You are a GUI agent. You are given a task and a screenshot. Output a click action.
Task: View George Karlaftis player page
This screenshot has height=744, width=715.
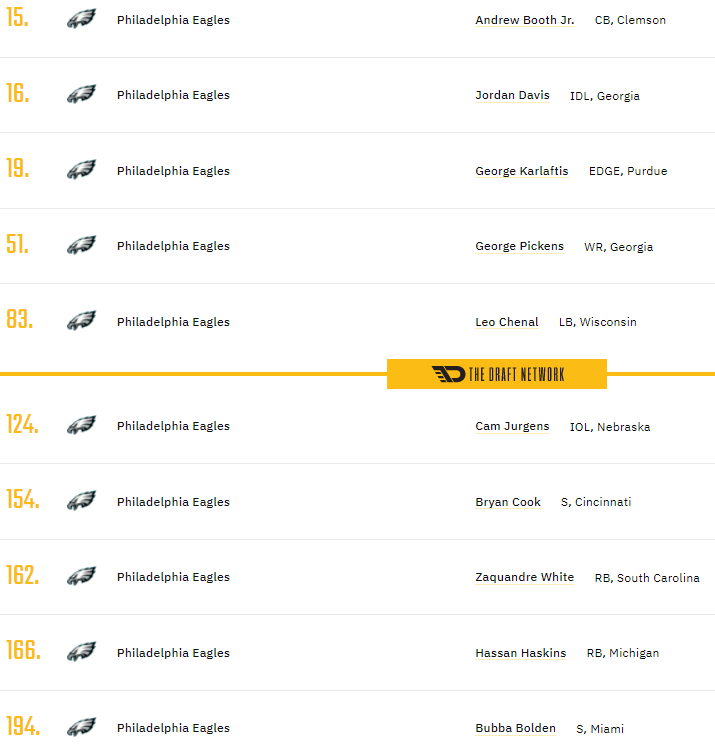[521, 171]
